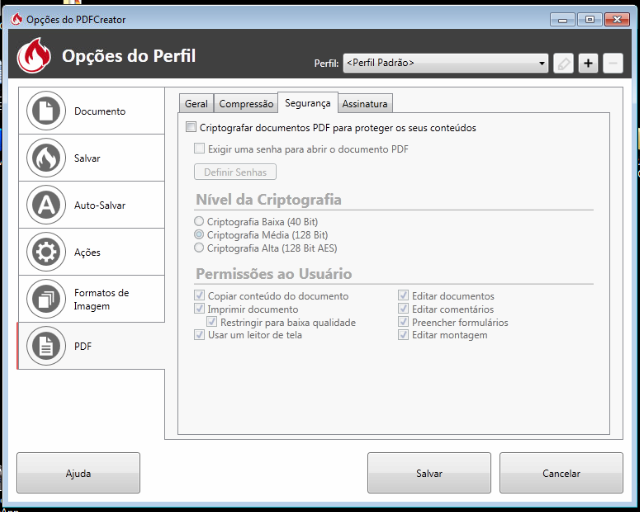640x512 pixels.
Task: Open the PDF section icon
Action: 46,346
